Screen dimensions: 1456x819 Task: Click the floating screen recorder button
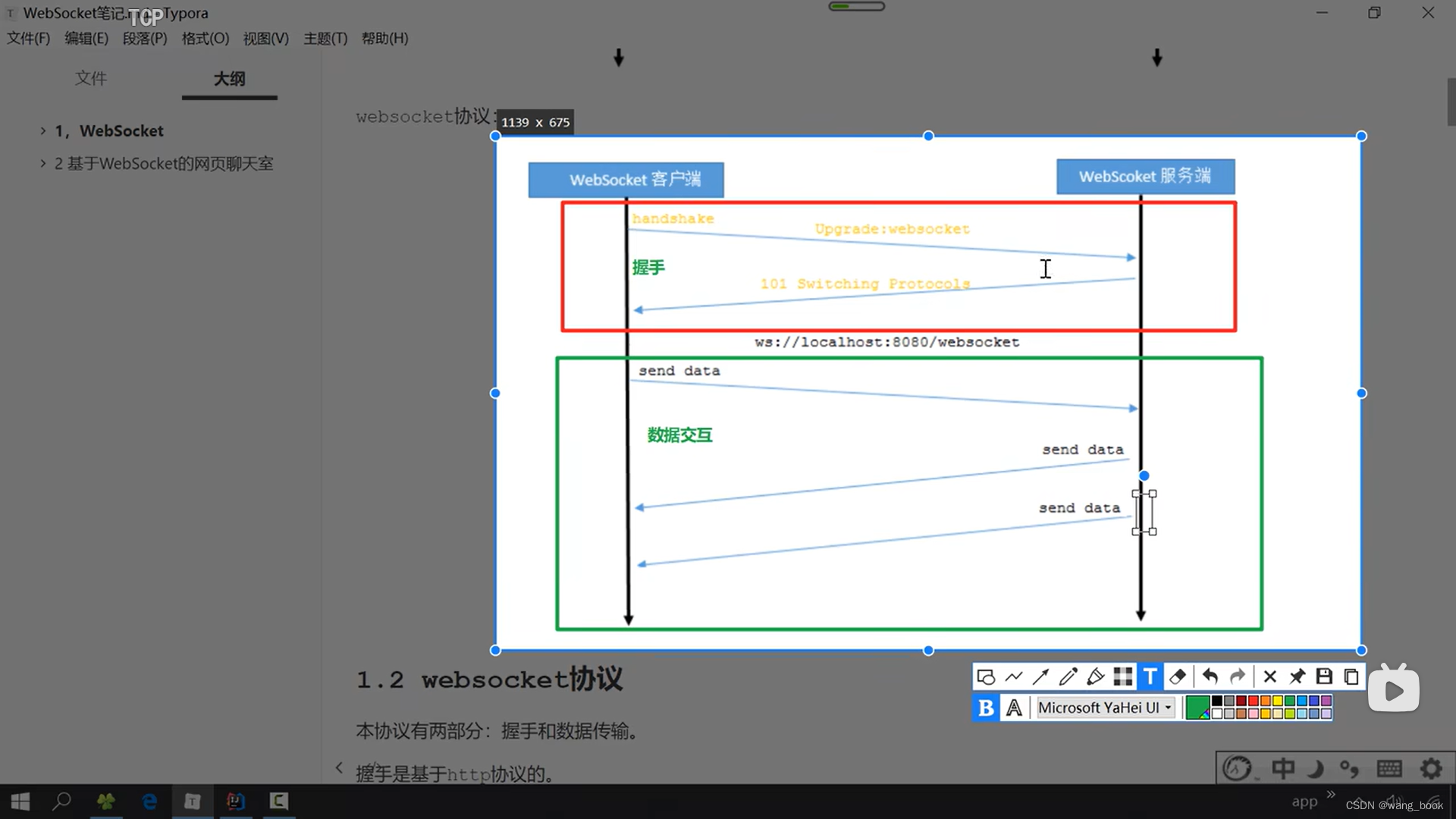coord(1395,689)
